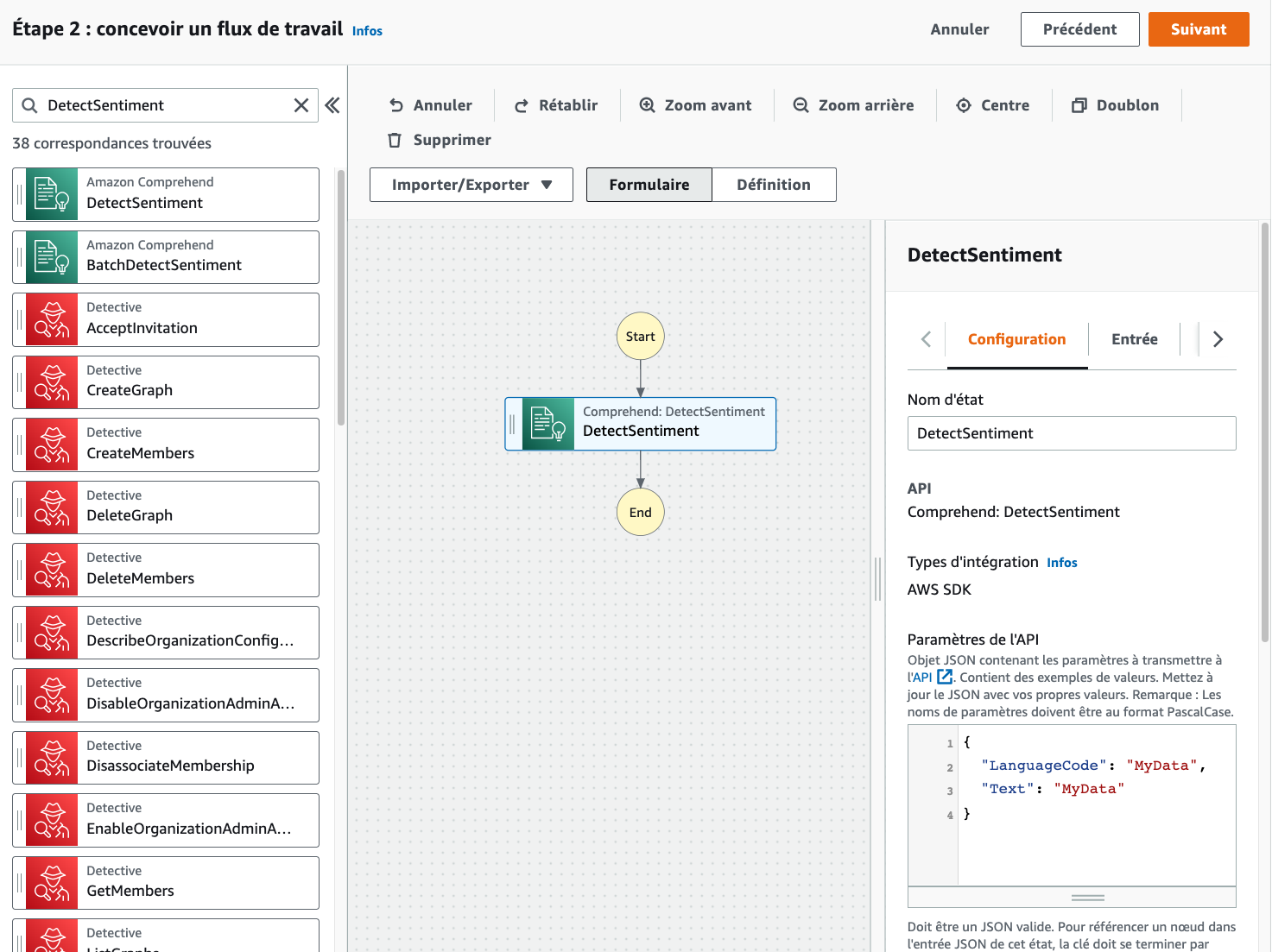Cancel the wizard via header Annuler

coord(959,29)
